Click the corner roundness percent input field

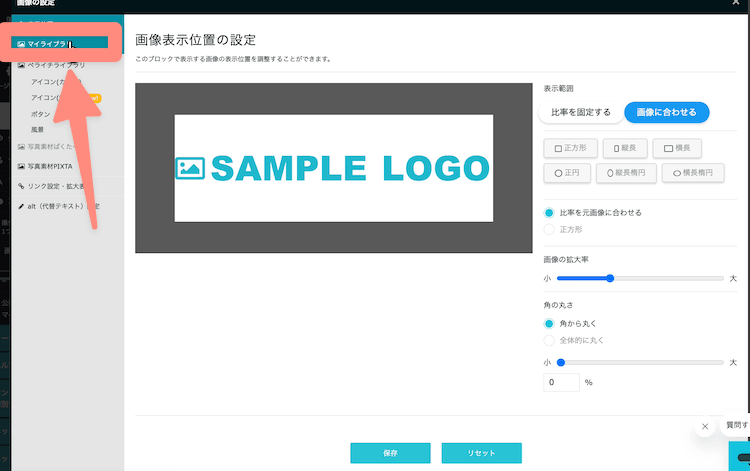pyautogui.click(x=561, y=383)
